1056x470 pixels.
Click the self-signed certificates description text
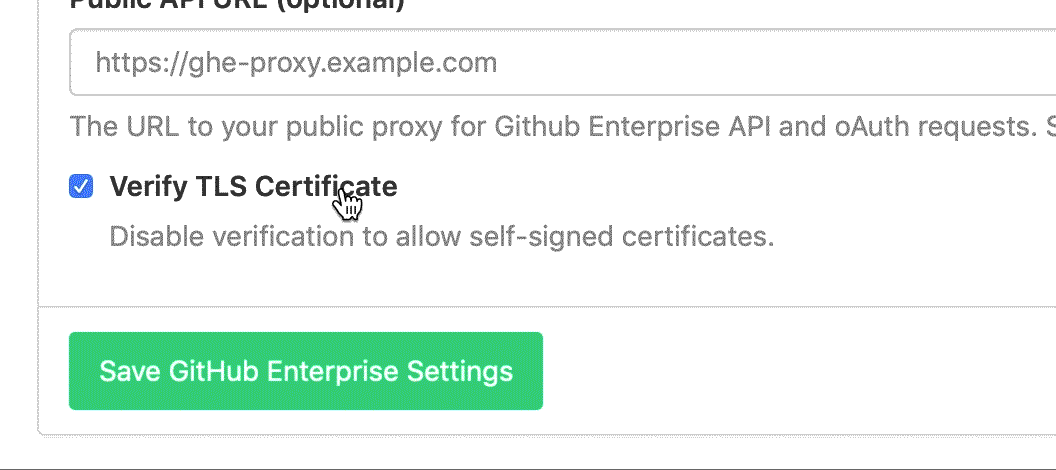[x=440, y=237]
